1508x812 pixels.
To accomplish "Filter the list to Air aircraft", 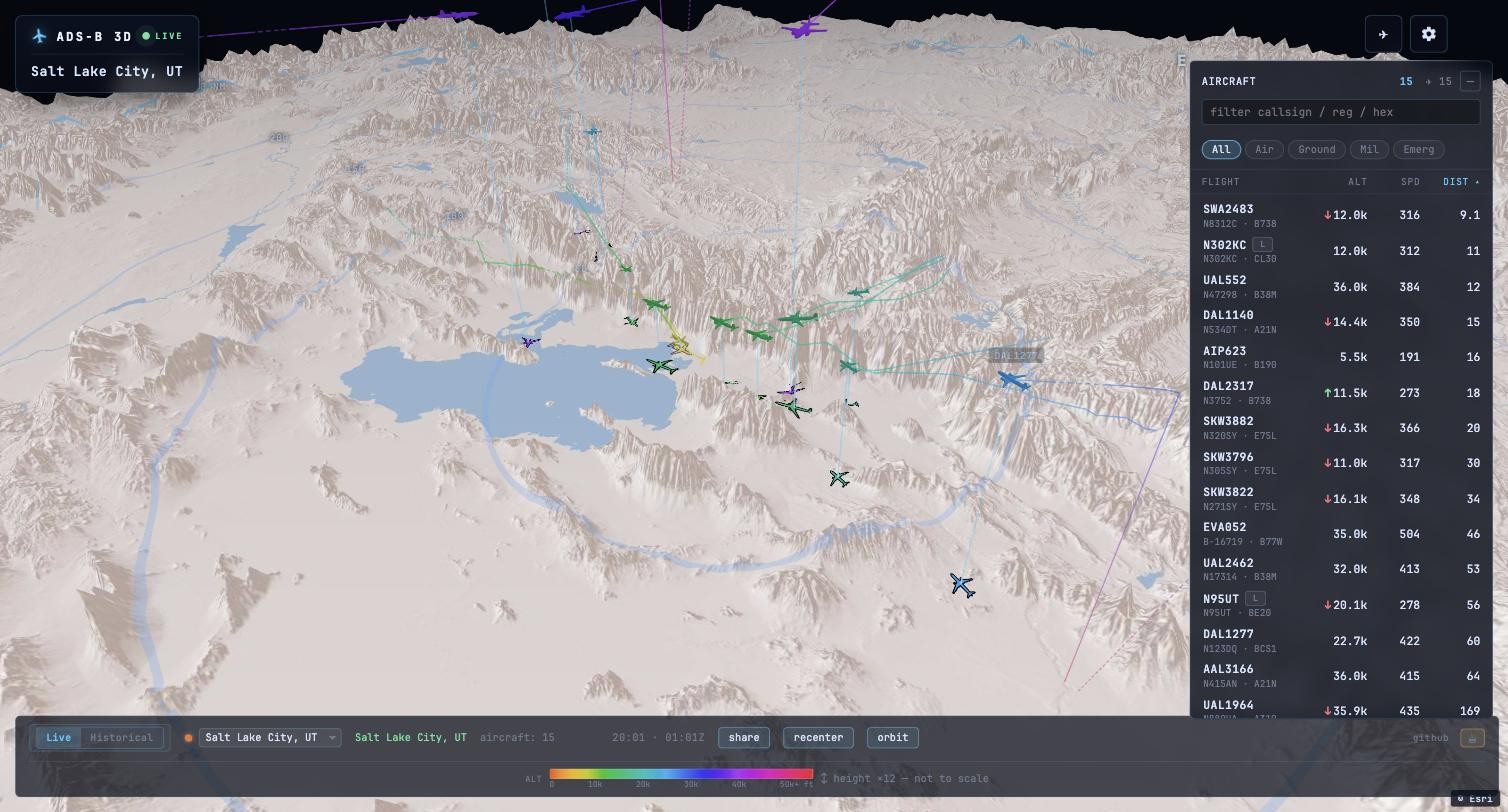I will tap(1264, 149).
